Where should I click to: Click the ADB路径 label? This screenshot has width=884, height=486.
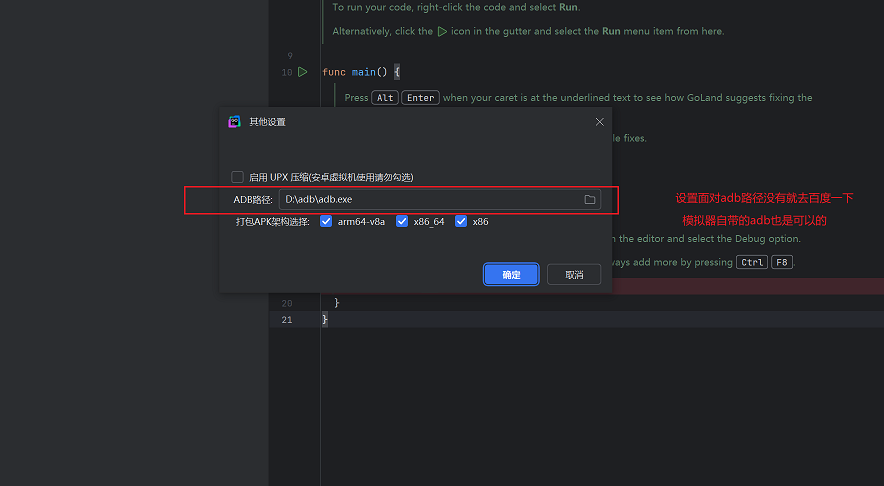(x=253, y=200)
